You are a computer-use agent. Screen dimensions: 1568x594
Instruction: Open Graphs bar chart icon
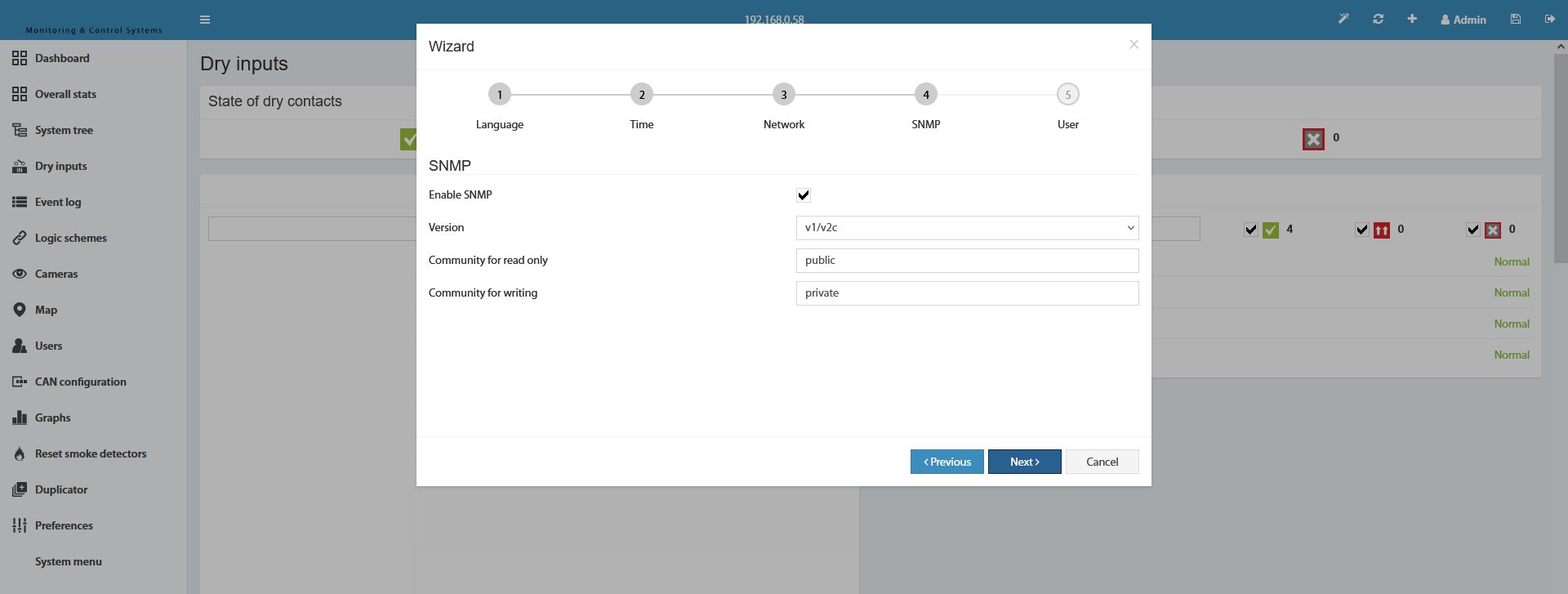click(20, 418)
